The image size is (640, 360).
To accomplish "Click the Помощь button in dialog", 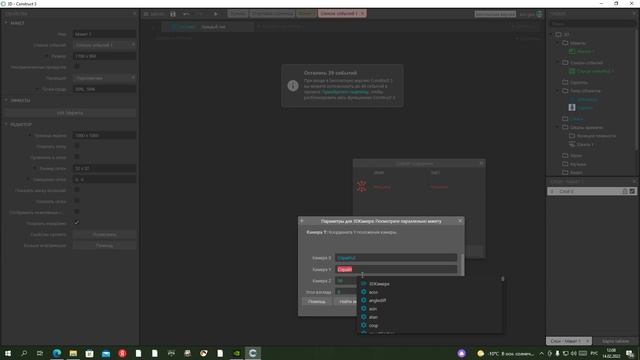I will click(x=317, y=302).
